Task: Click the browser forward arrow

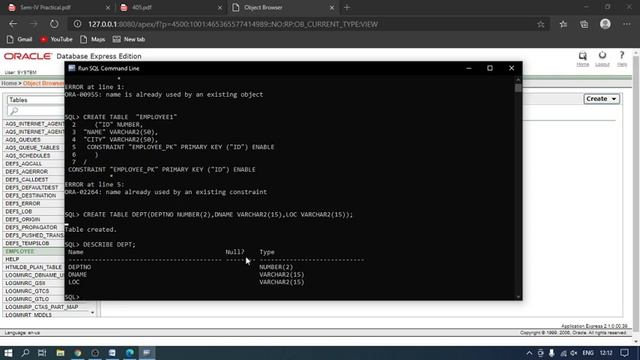Action: pos(33,24)
